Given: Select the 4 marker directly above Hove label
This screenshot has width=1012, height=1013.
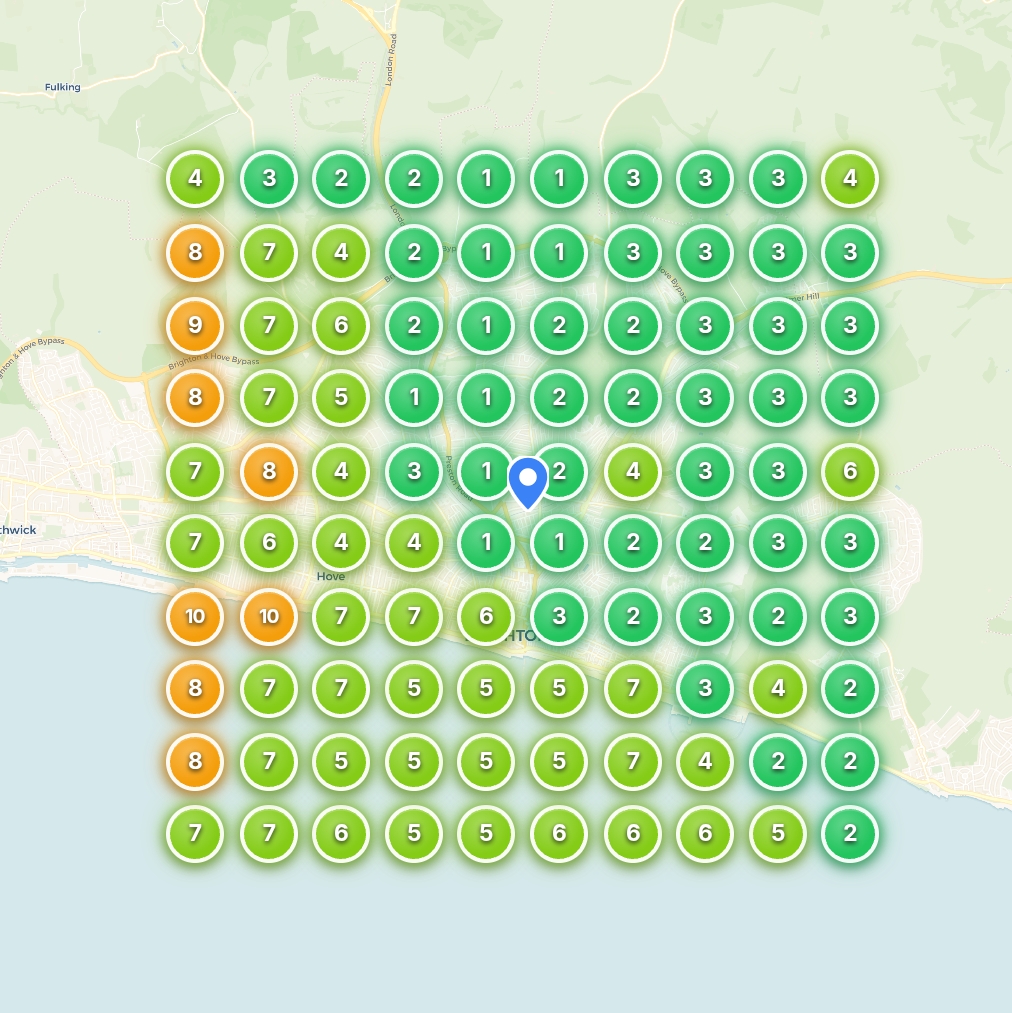Looking at the screenshot, I should tap(341, 543).
